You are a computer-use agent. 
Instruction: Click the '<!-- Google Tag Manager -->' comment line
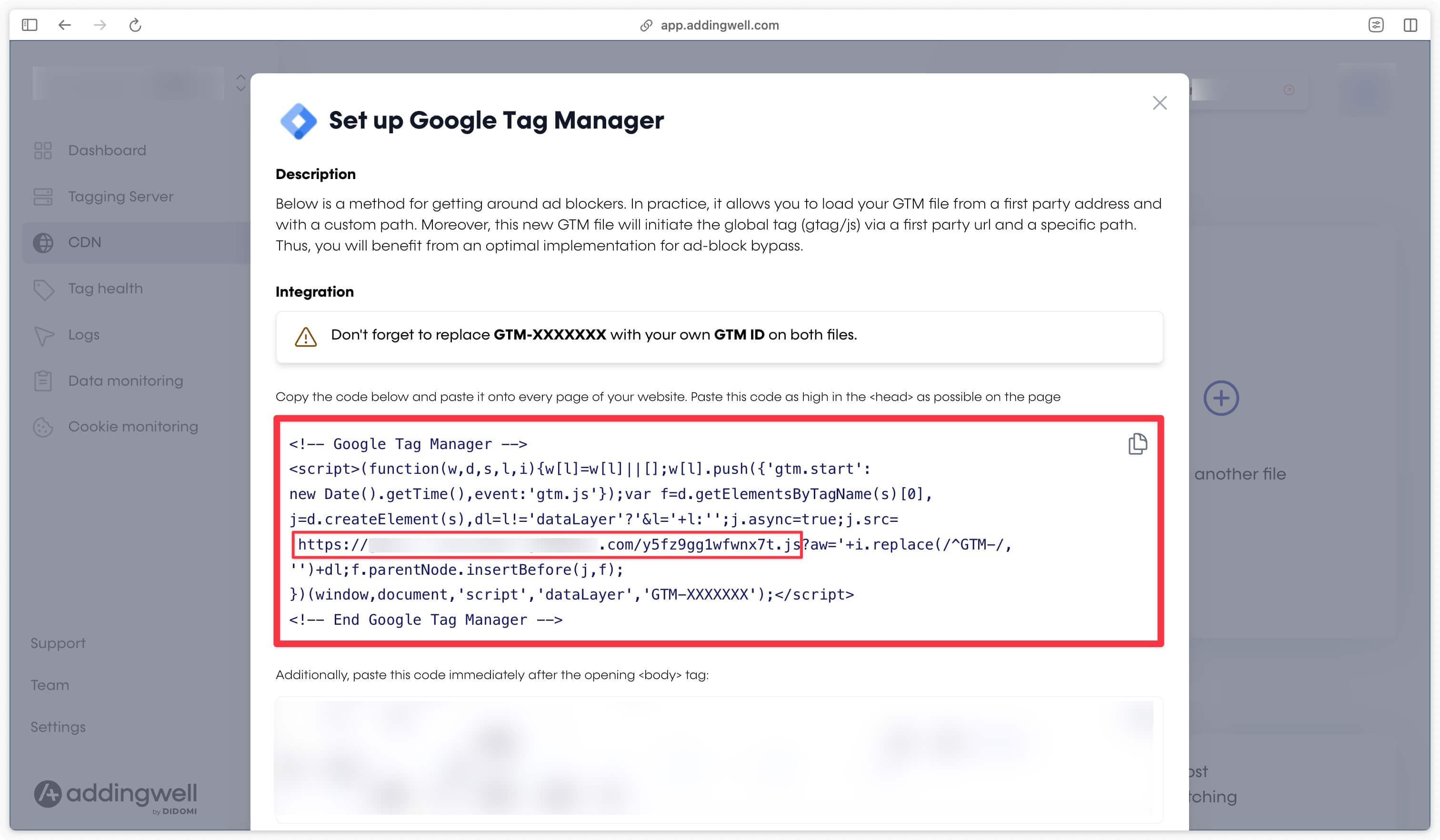click(408, 444)
